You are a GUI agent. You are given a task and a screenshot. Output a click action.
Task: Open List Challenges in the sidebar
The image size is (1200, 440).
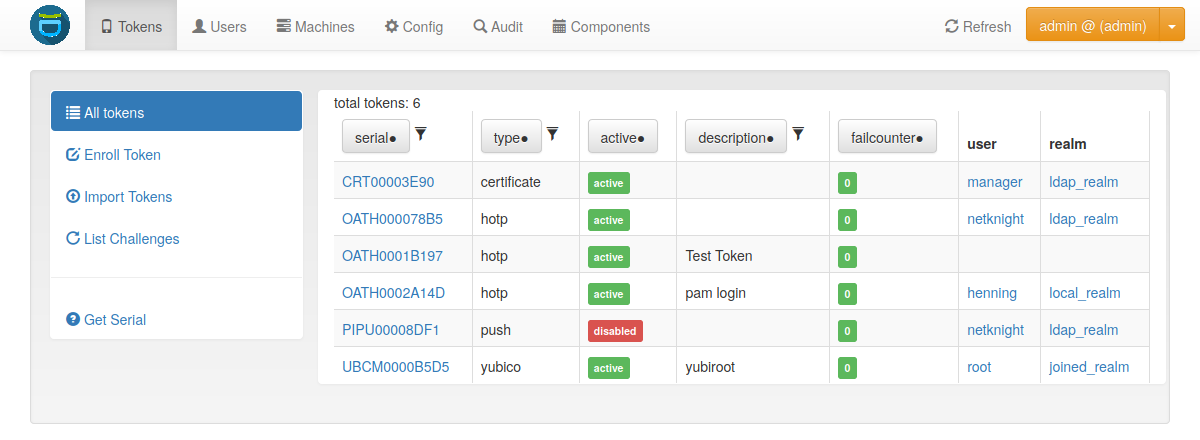click(x=131, y=239)
